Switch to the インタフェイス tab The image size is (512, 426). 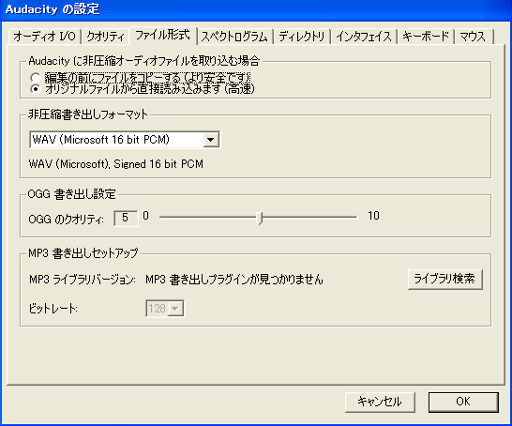point(364,36)
